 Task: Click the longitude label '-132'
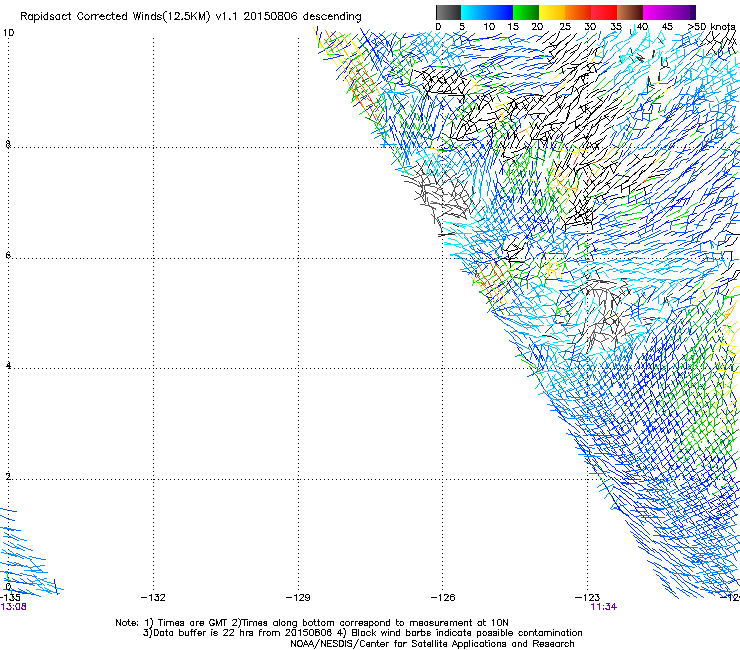[153, 598]
